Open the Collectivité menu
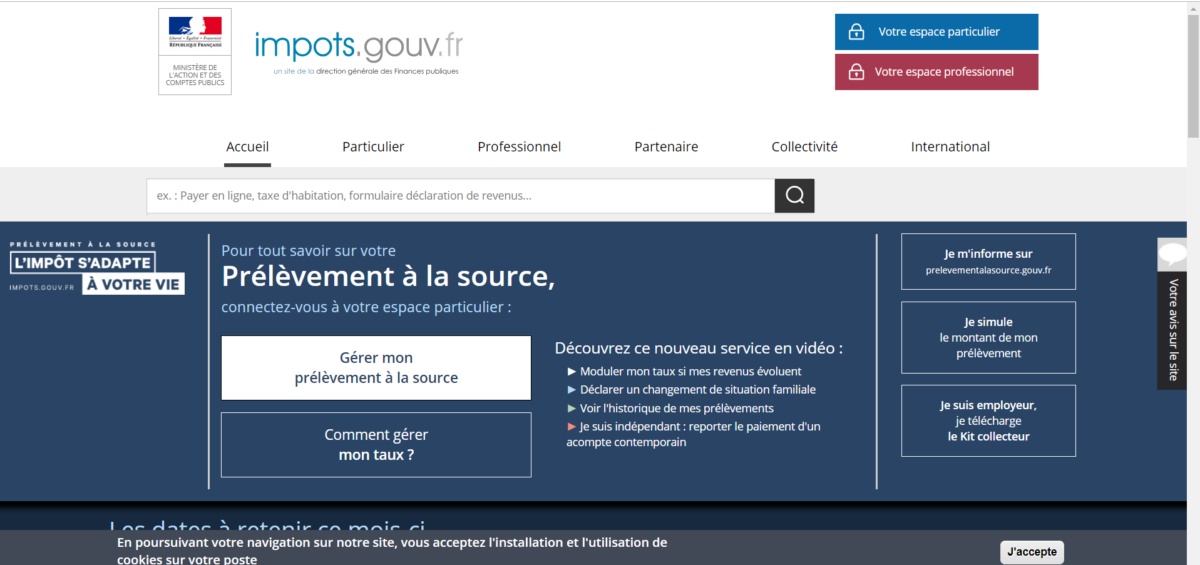The height and width of the screenshot is (565, 1200). pyautogui.click(x=804, y=146)
